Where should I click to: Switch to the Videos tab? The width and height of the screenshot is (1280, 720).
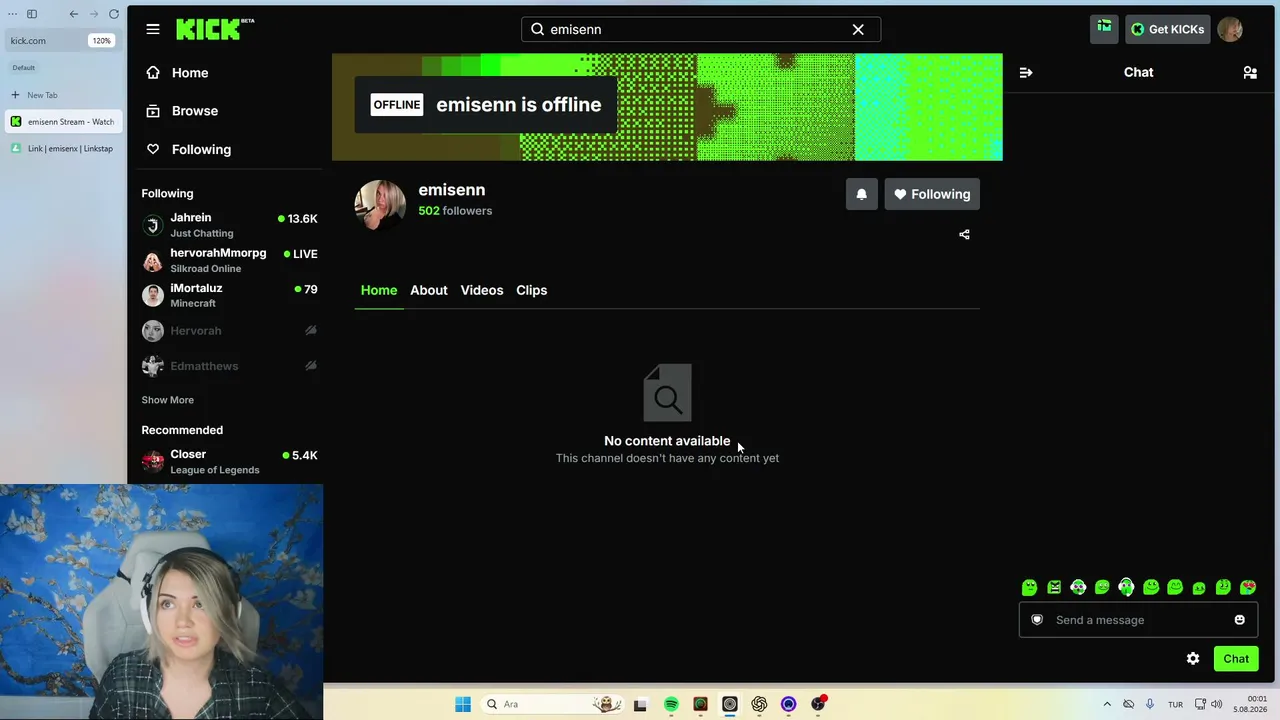point(482,290)
